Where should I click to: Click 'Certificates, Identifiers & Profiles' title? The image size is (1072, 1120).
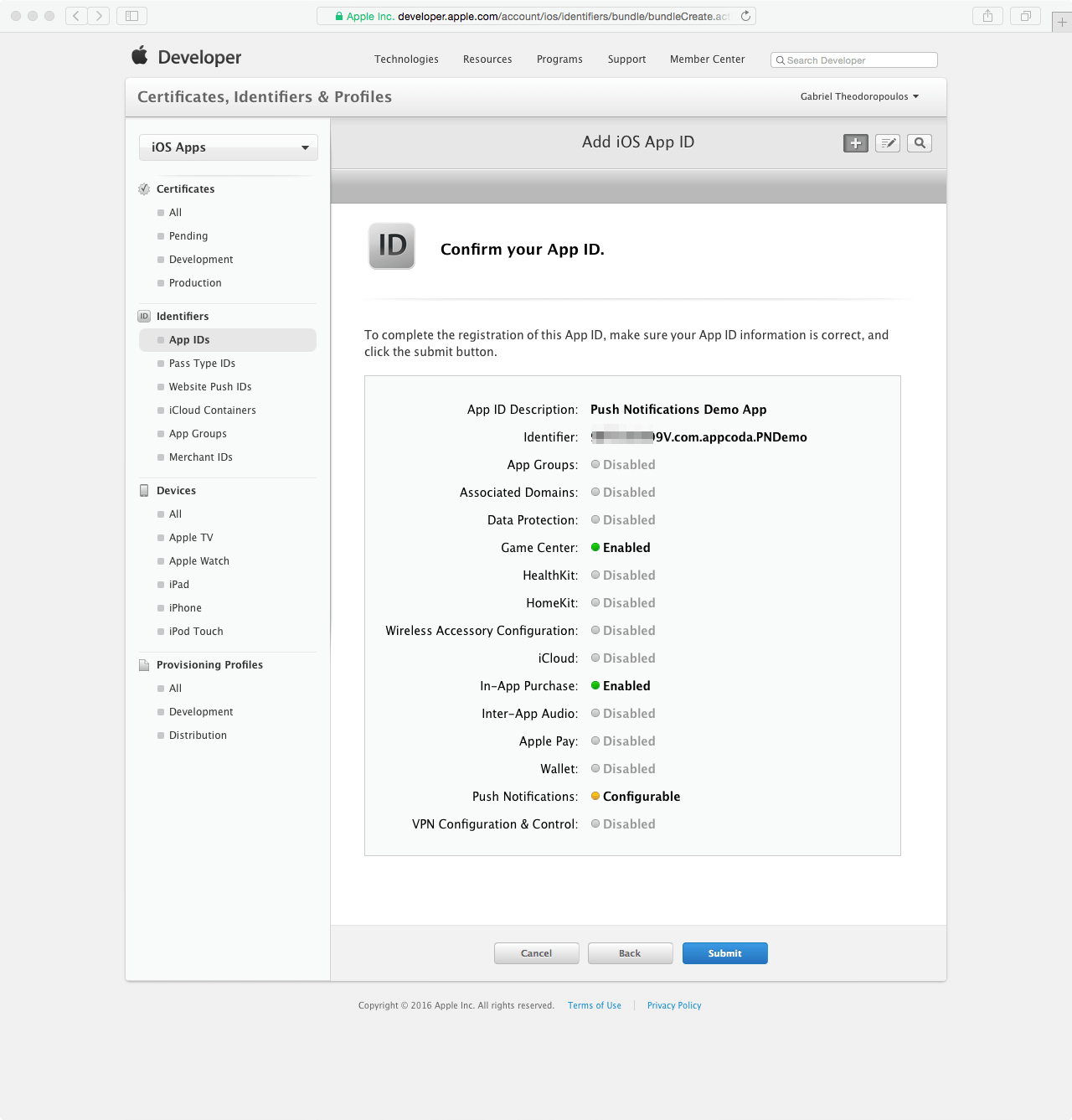point(265,97)
